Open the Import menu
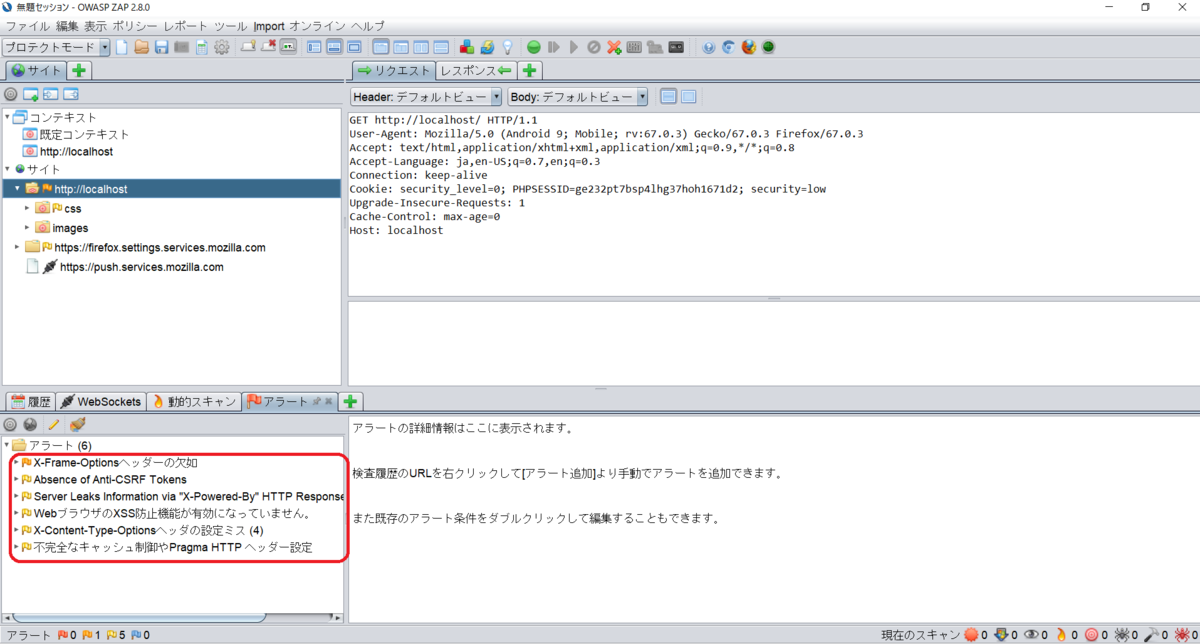Image resolution: width=1200 pixels, height=644 pixels. pos(268,25)
